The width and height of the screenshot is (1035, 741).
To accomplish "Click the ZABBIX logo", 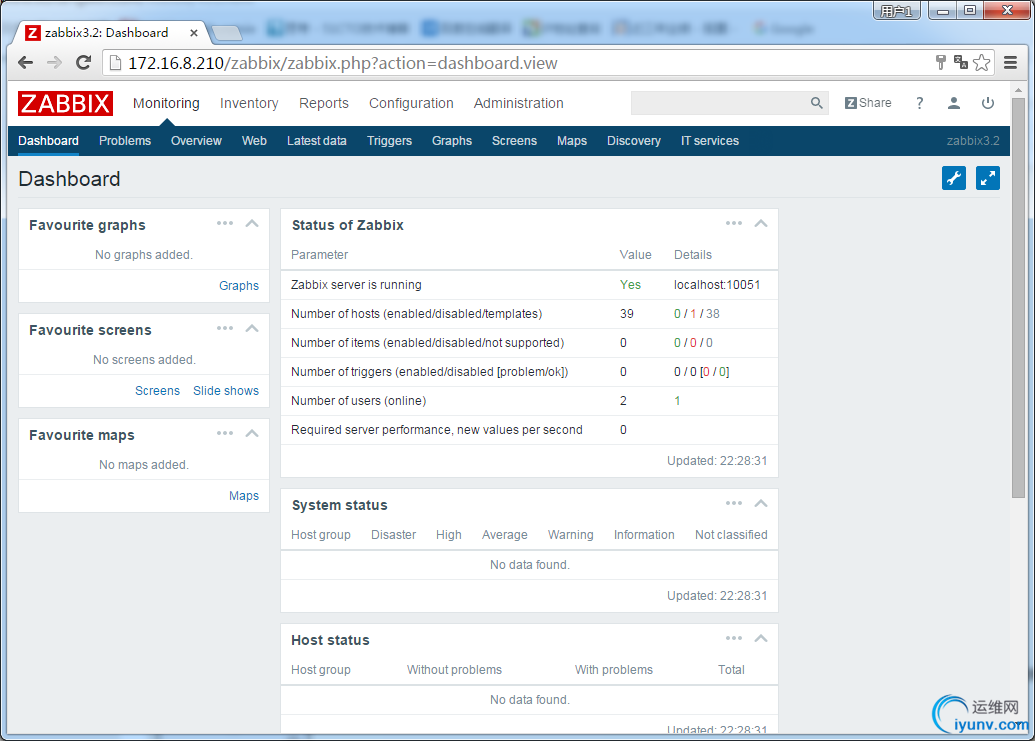I will pos(65,104).
